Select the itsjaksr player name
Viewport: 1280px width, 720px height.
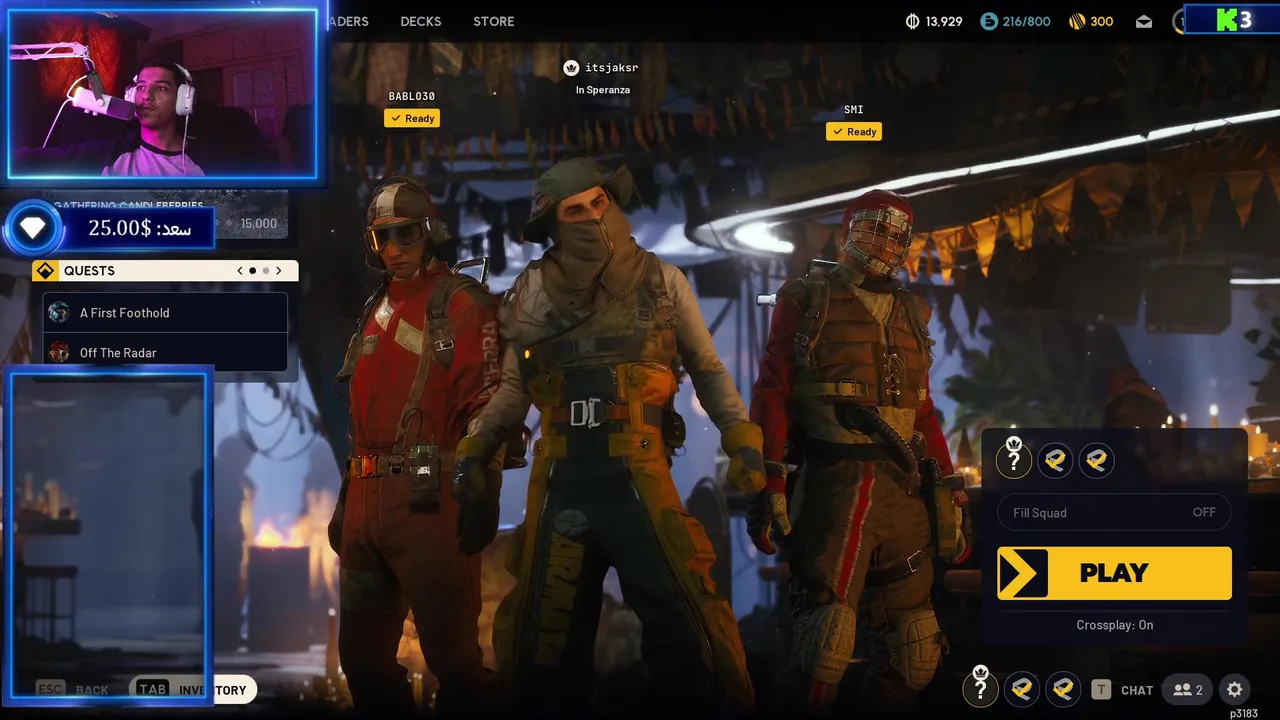tap(611, 68)
